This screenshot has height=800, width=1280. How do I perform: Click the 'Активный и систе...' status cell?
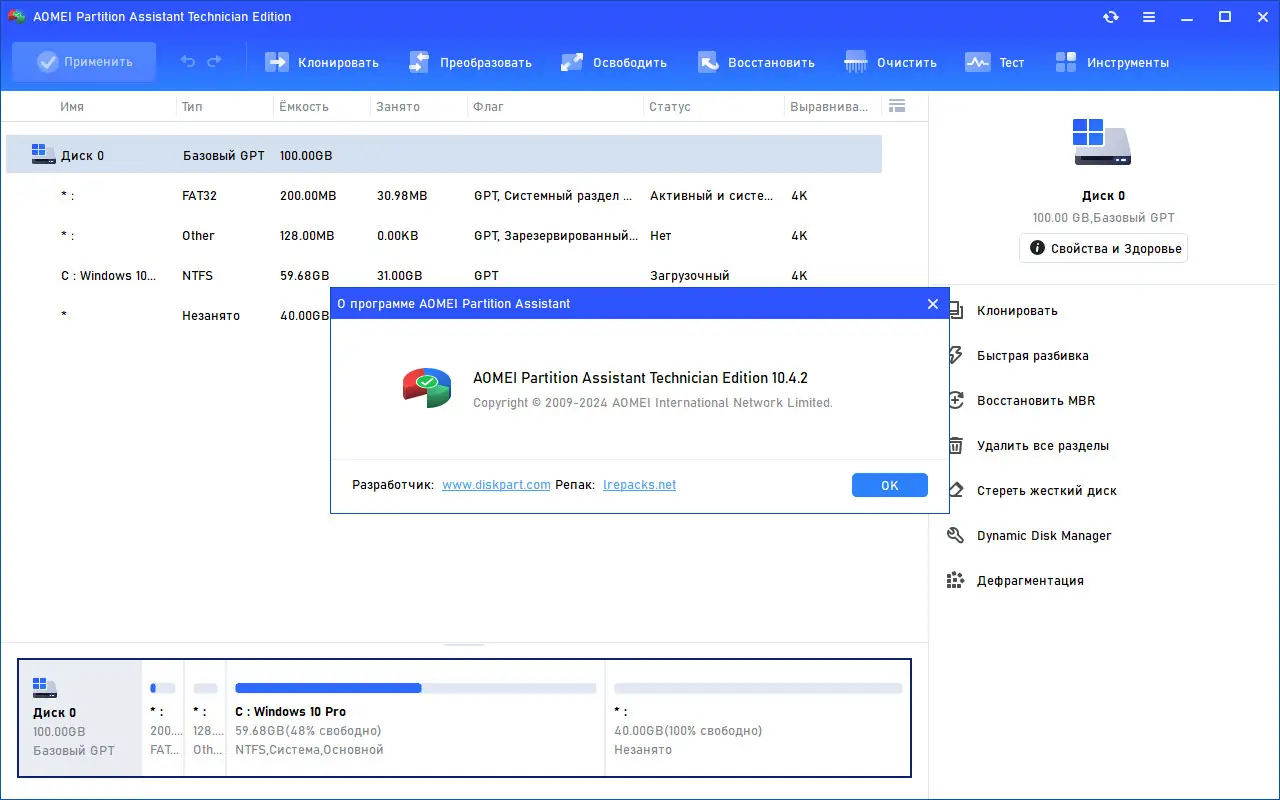pyautogui.click(x=712, y=196)
